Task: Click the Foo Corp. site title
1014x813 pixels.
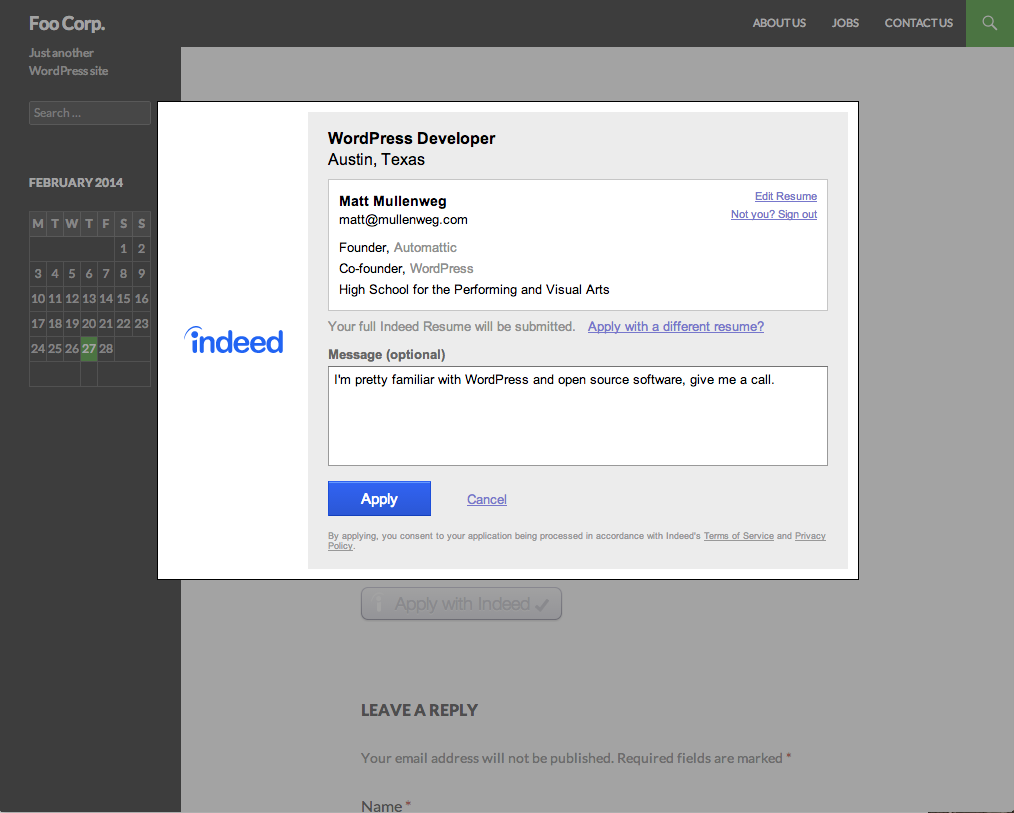Action: pos(67,24)
